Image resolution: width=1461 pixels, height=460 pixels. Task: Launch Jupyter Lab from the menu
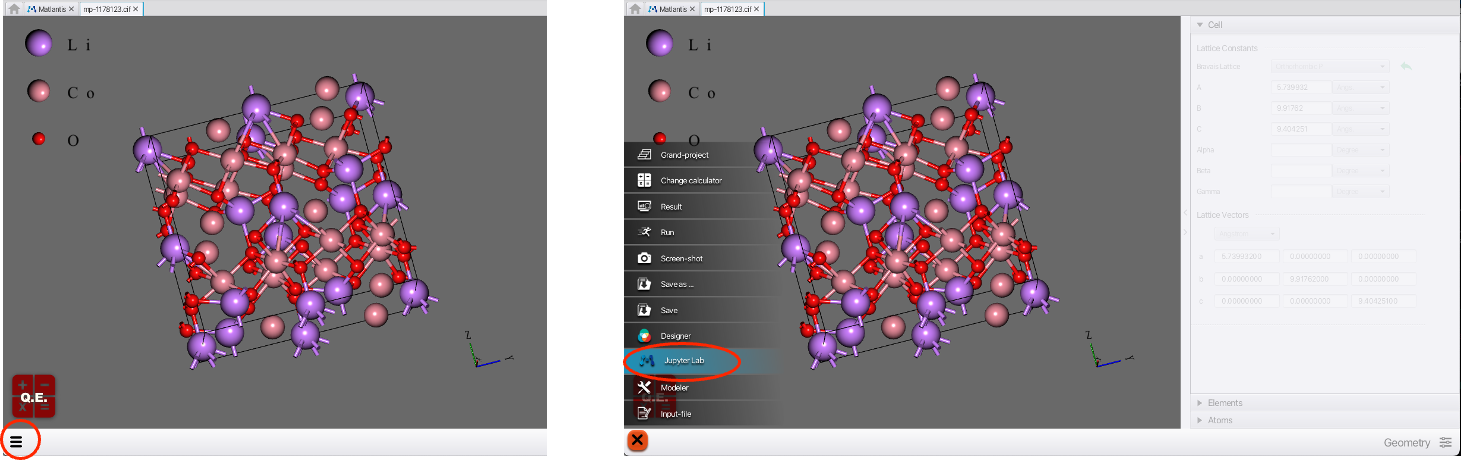(683, 360)
